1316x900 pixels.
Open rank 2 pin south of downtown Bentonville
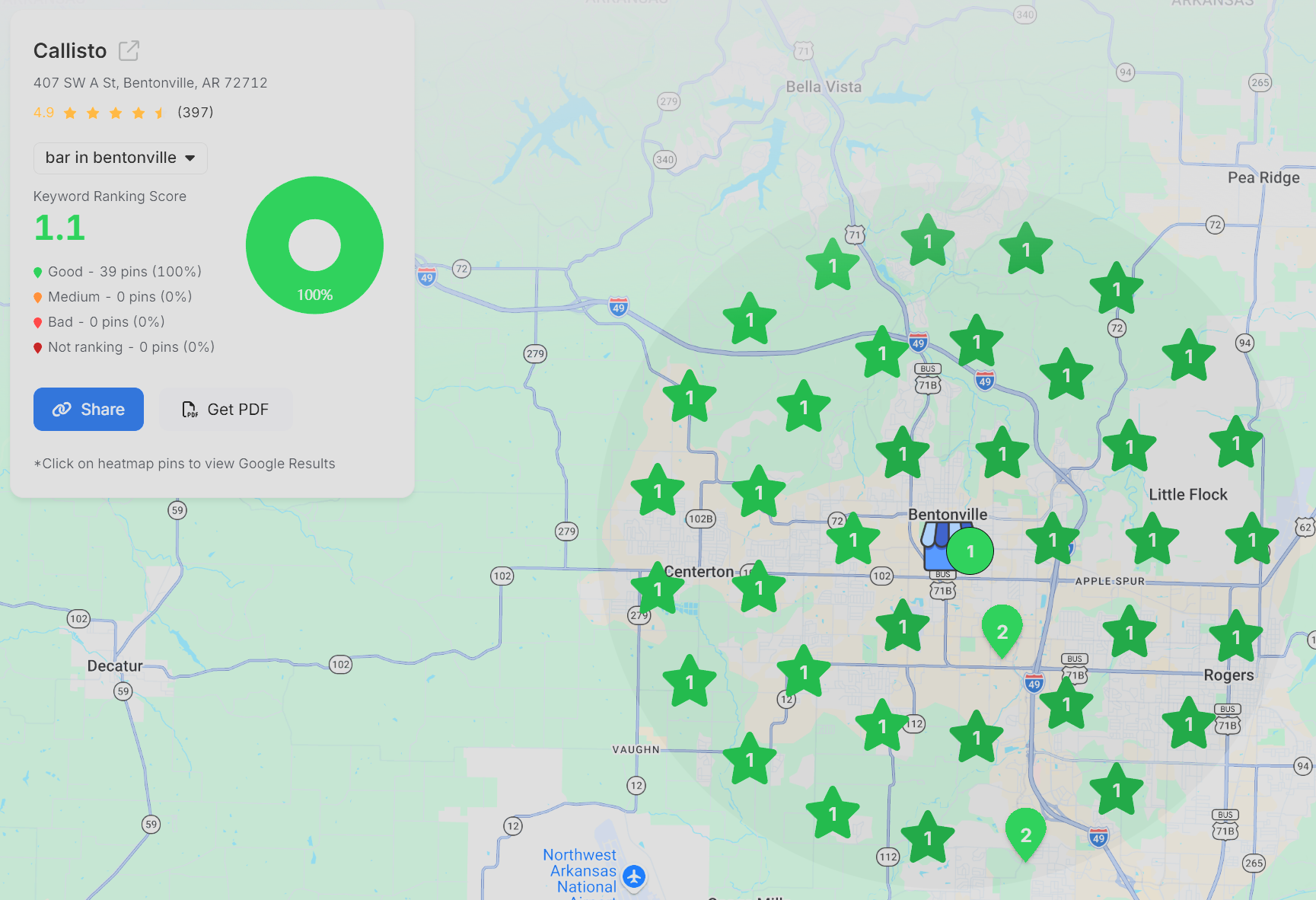[x=1002, y=632]
